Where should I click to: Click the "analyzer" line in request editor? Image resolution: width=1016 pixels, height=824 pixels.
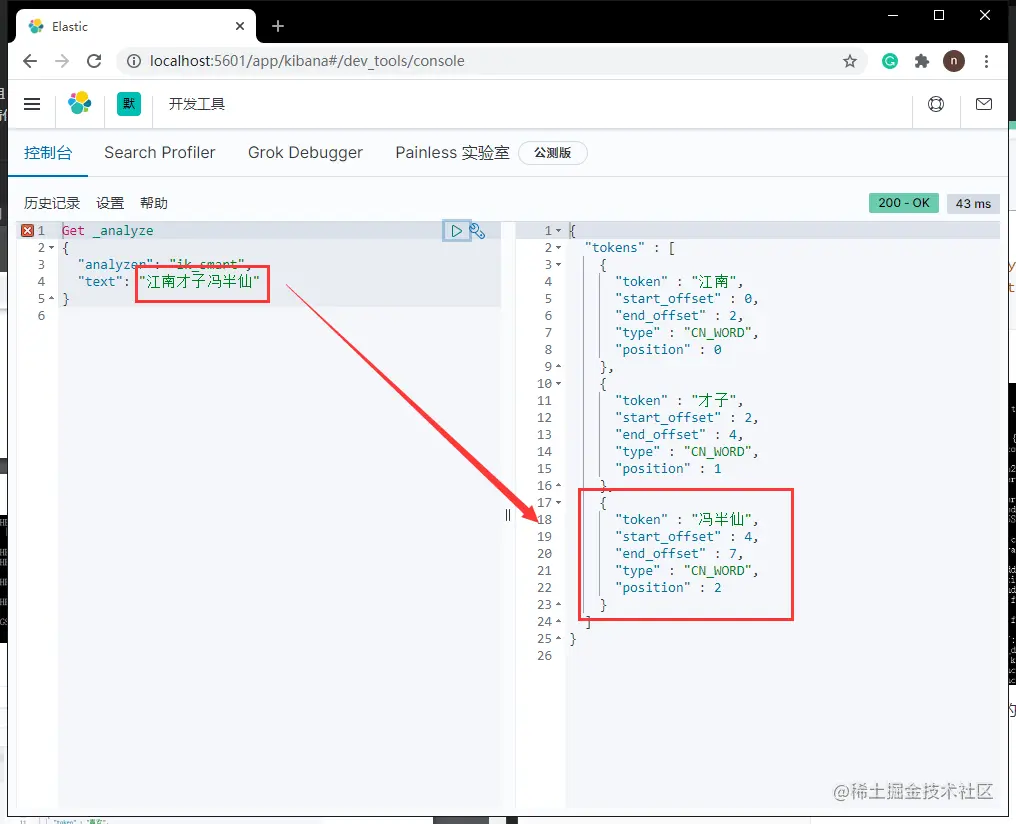pyautogui.click(x=164, y=264)
